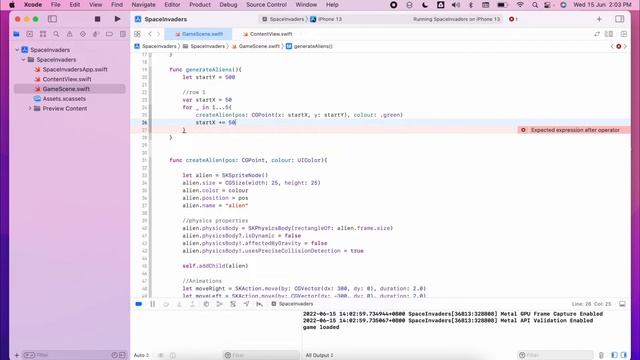Click the Expected expression error banner

coord(574,130)
